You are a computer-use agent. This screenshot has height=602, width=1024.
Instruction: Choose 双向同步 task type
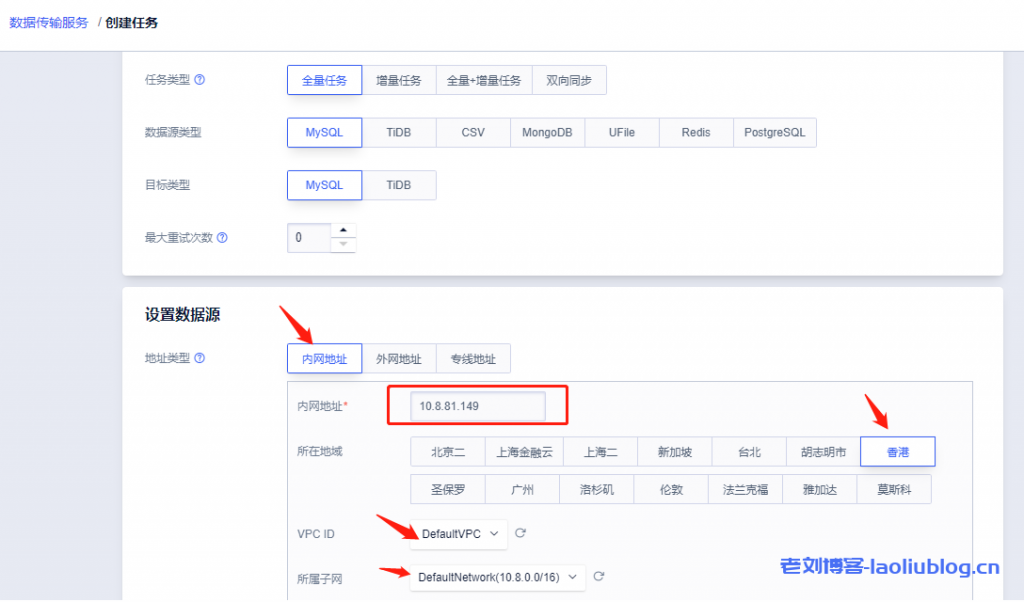[569, 80]
